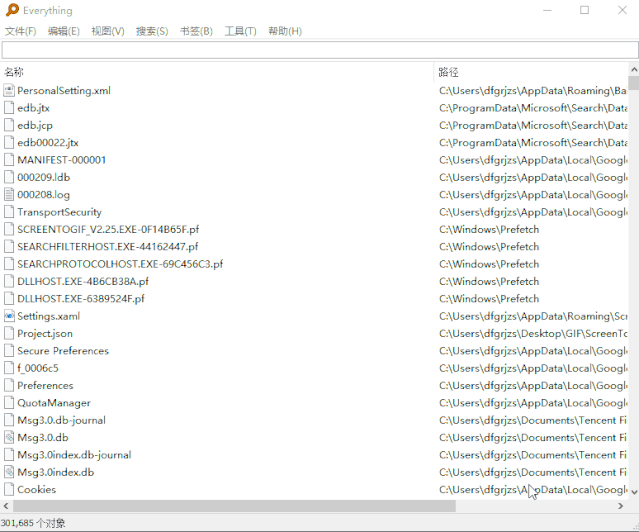Select the Preferences file name
This screenshot has width=639, height=532.
point(45,385)
